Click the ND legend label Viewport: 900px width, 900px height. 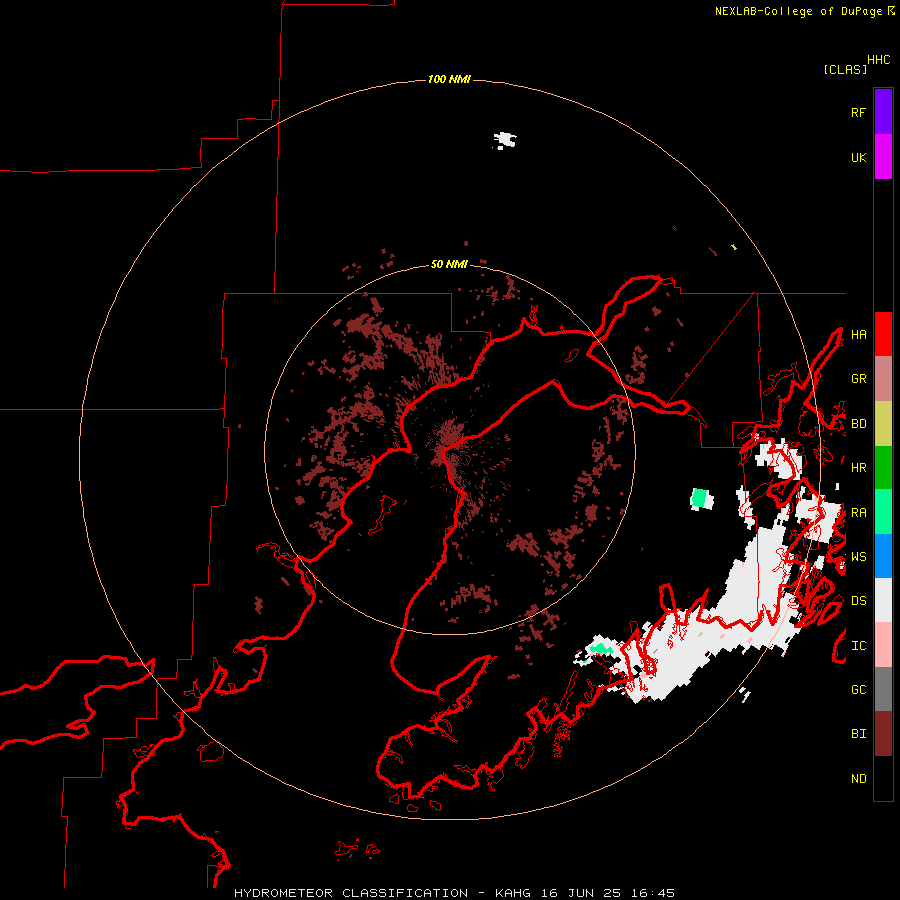coord(858,779)
